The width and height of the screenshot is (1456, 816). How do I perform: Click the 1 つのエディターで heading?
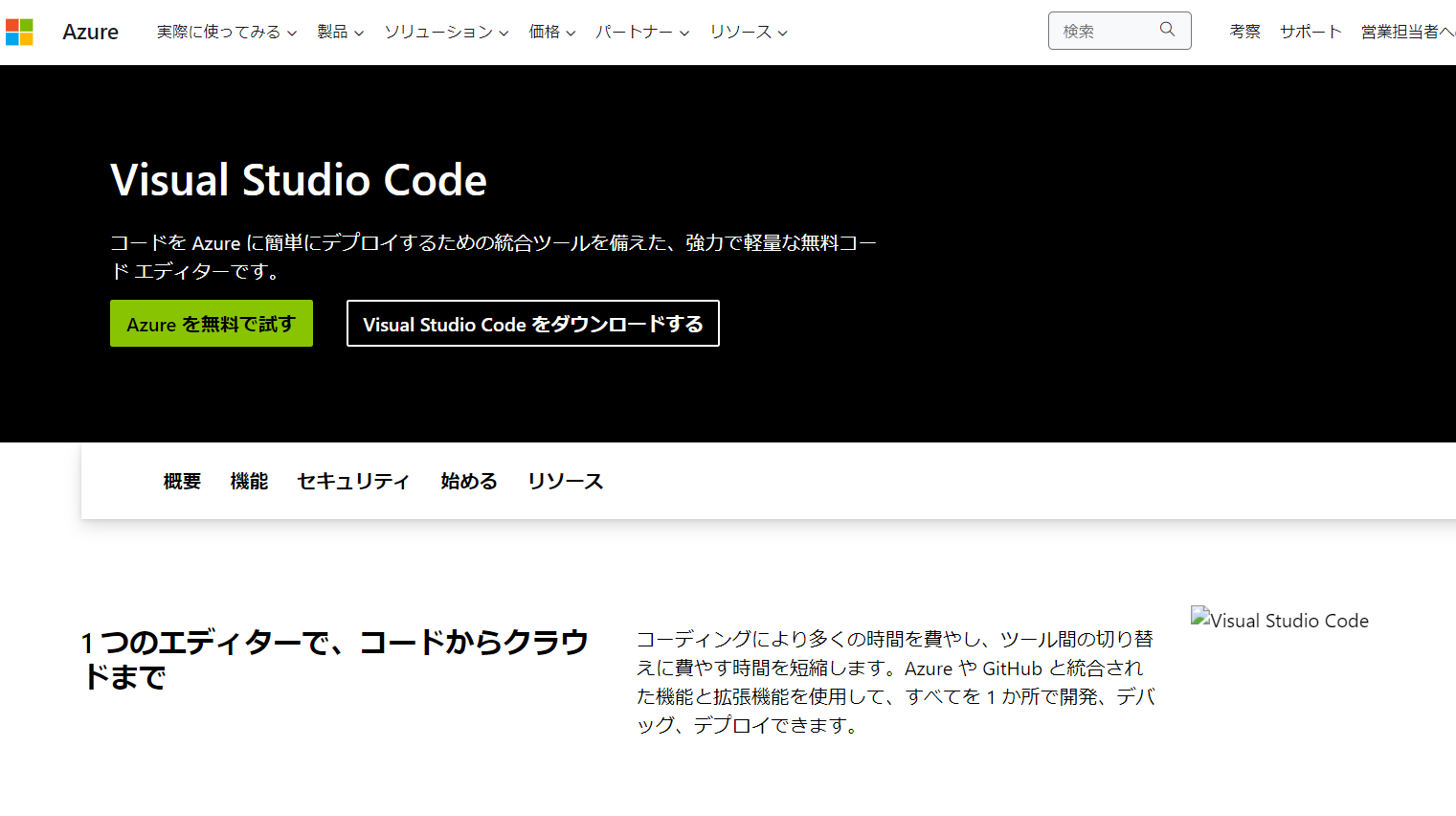(x=335, y=659)
